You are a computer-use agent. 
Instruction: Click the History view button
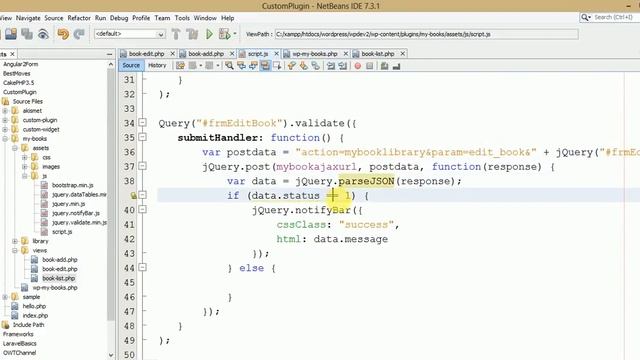pos(157,65)
